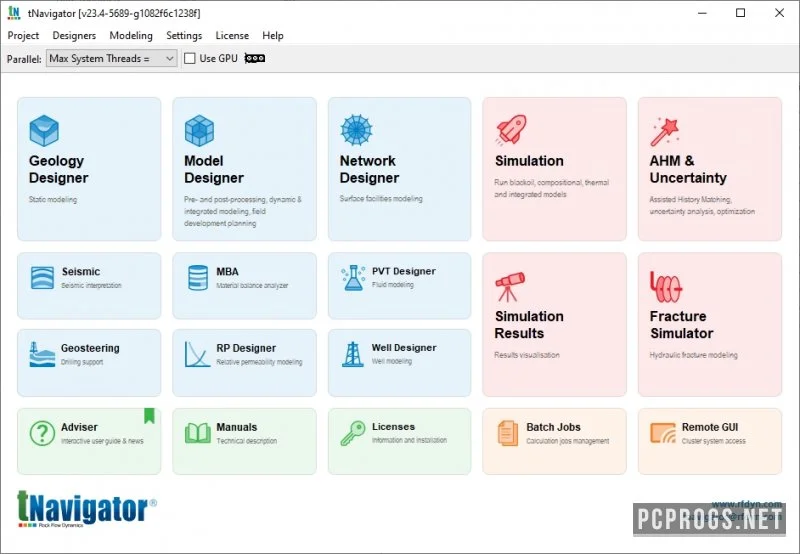Click the Batch Jobs documents icon
800x554 pixels.
coord(508,433)
